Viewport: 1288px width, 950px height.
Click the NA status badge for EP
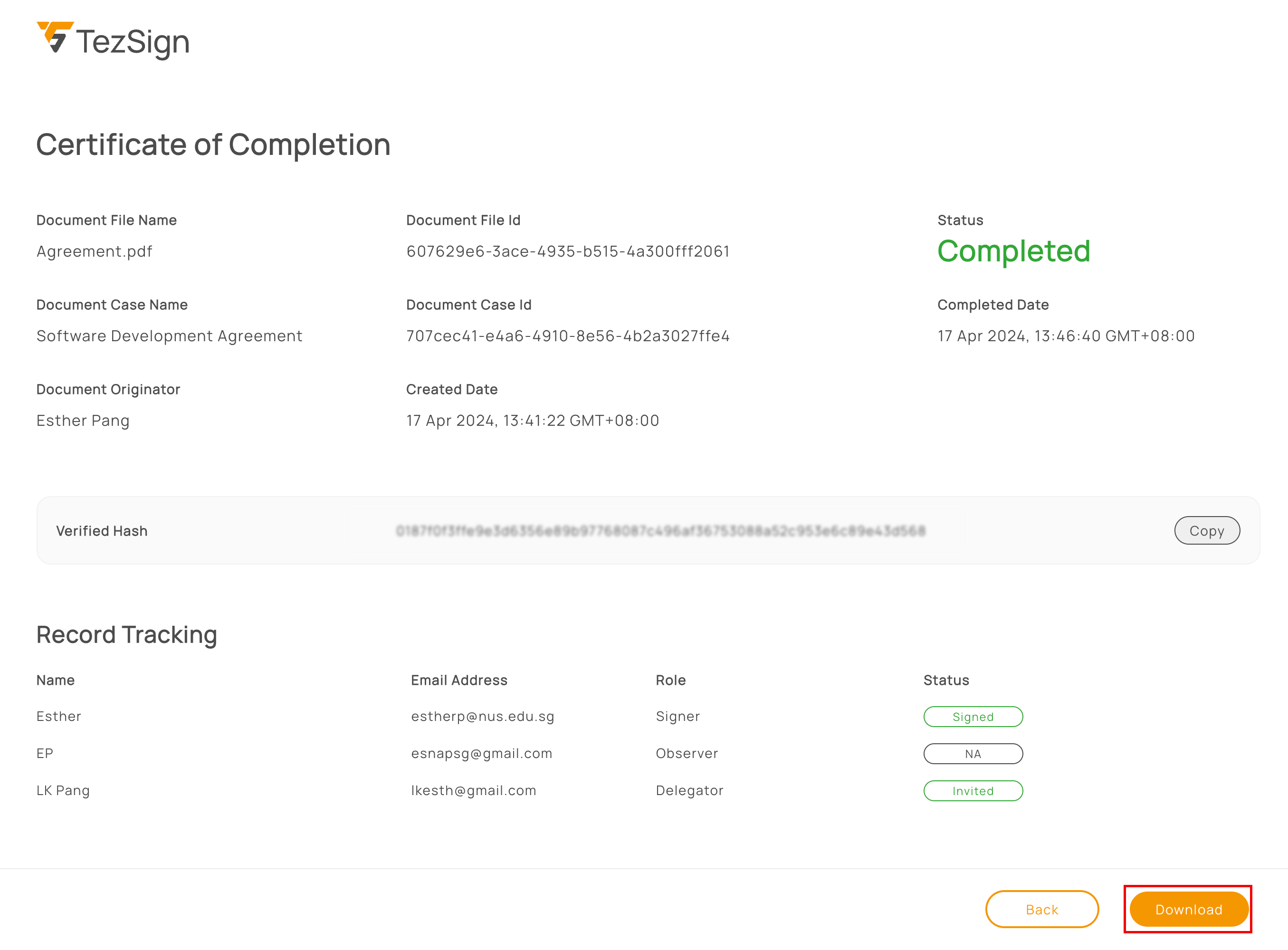point(973,754)
